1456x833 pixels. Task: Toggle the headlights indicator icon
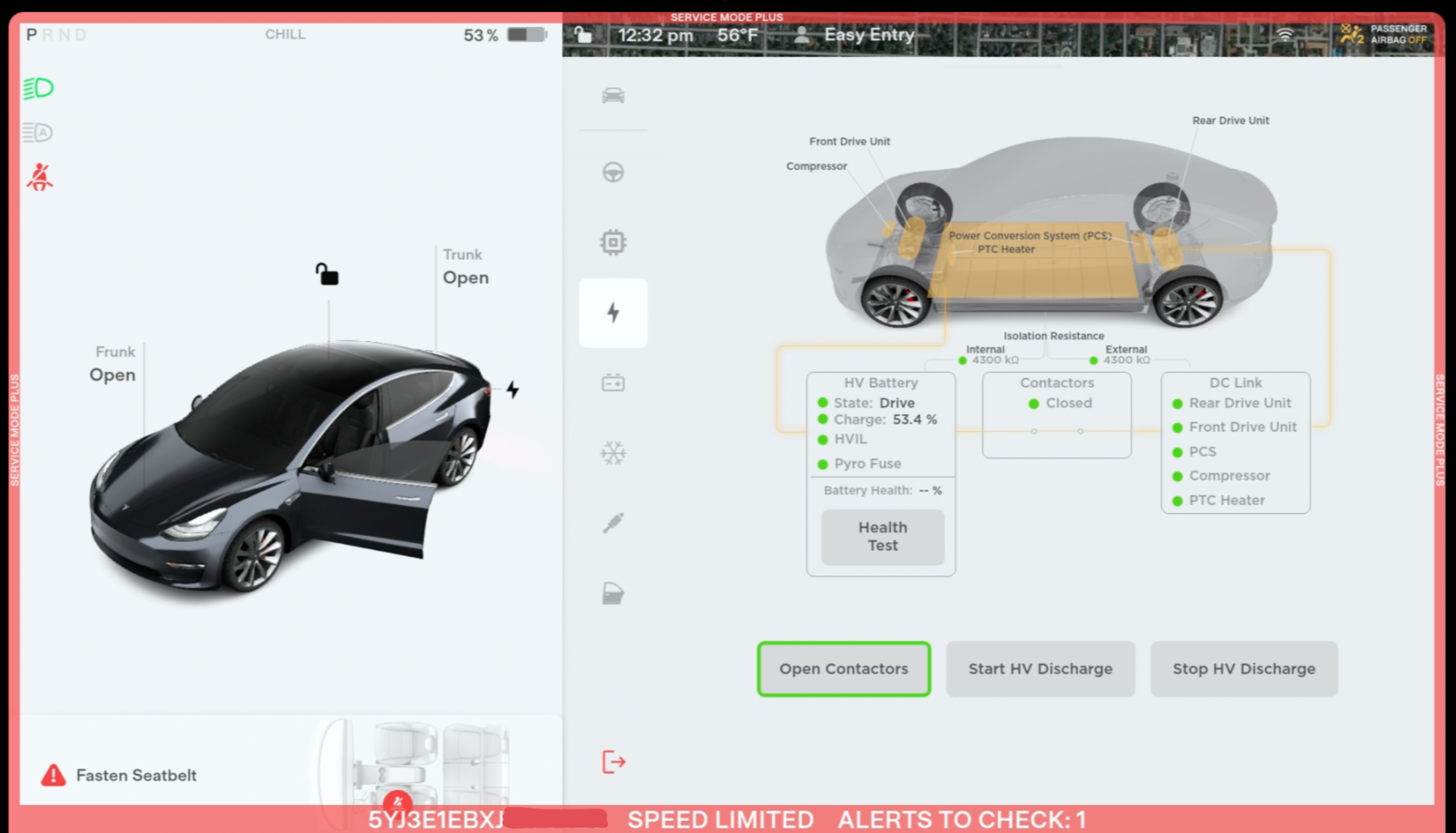pos(38,89)
